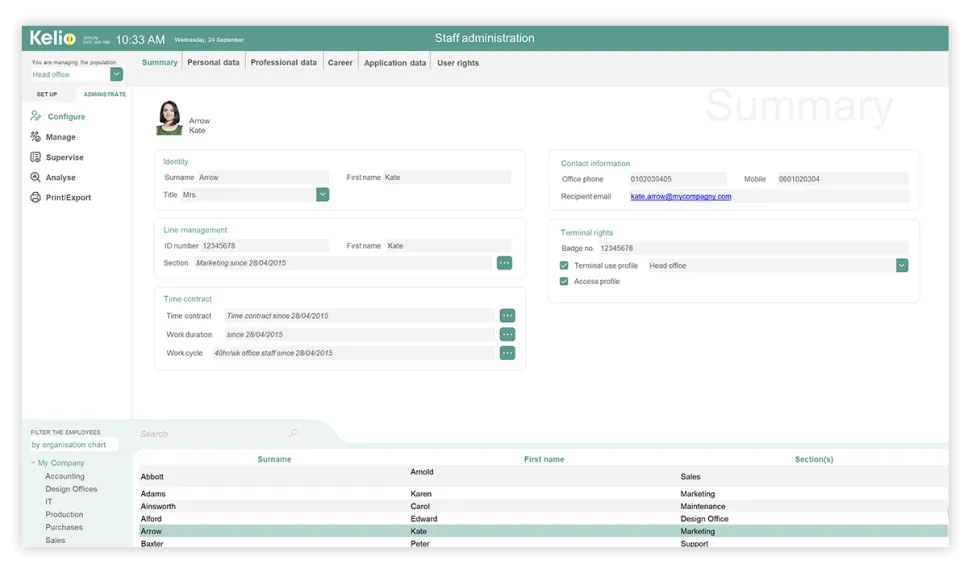This screenshot has height=581, width=968.
Task: Click the employee Search field
Action: click(x=213, y=434)
